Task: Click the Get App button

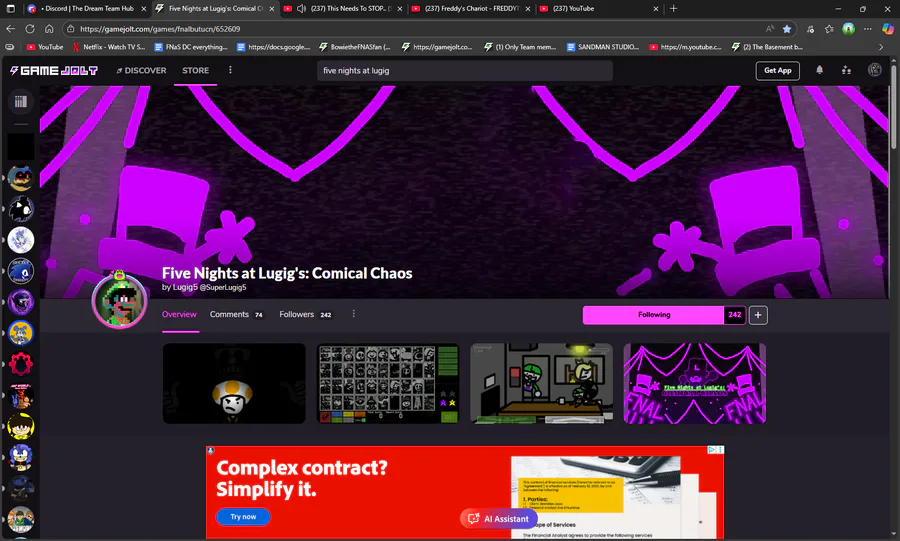Action: pyautogui.click(x=777, y=71)
